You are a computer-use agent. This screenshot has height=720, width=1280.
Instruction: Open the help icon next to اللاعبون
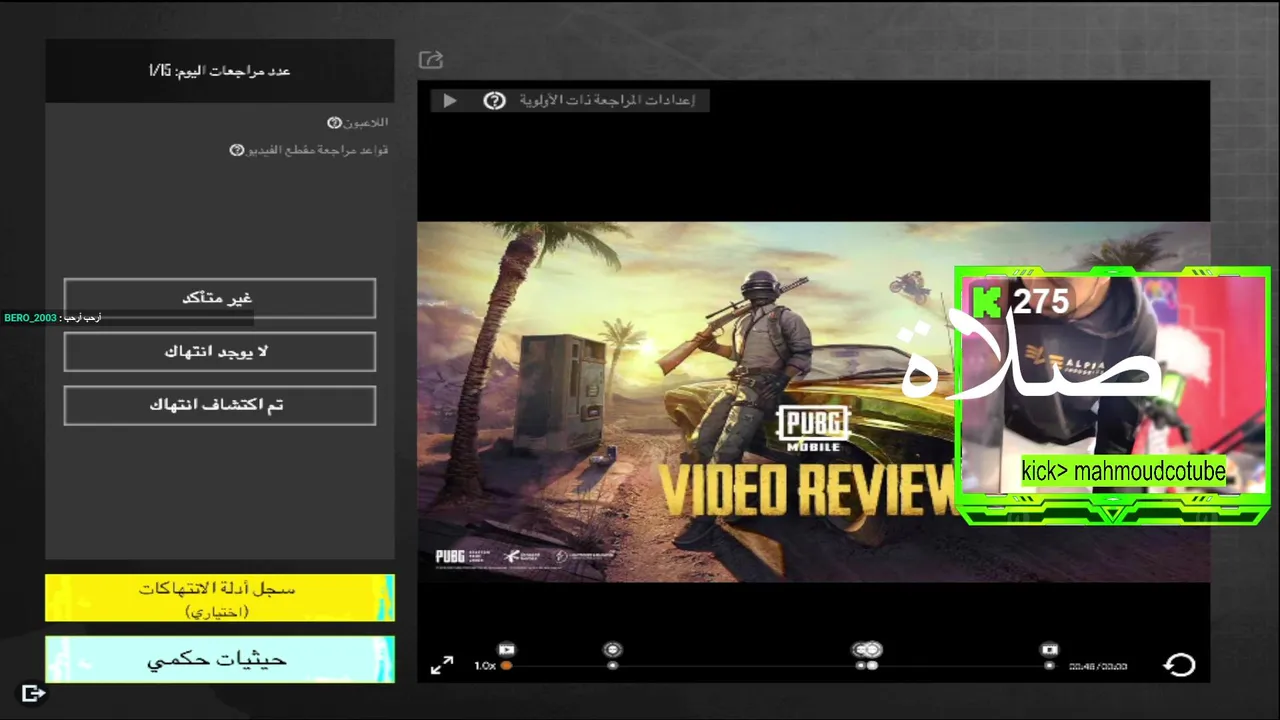tap(335, 122)
